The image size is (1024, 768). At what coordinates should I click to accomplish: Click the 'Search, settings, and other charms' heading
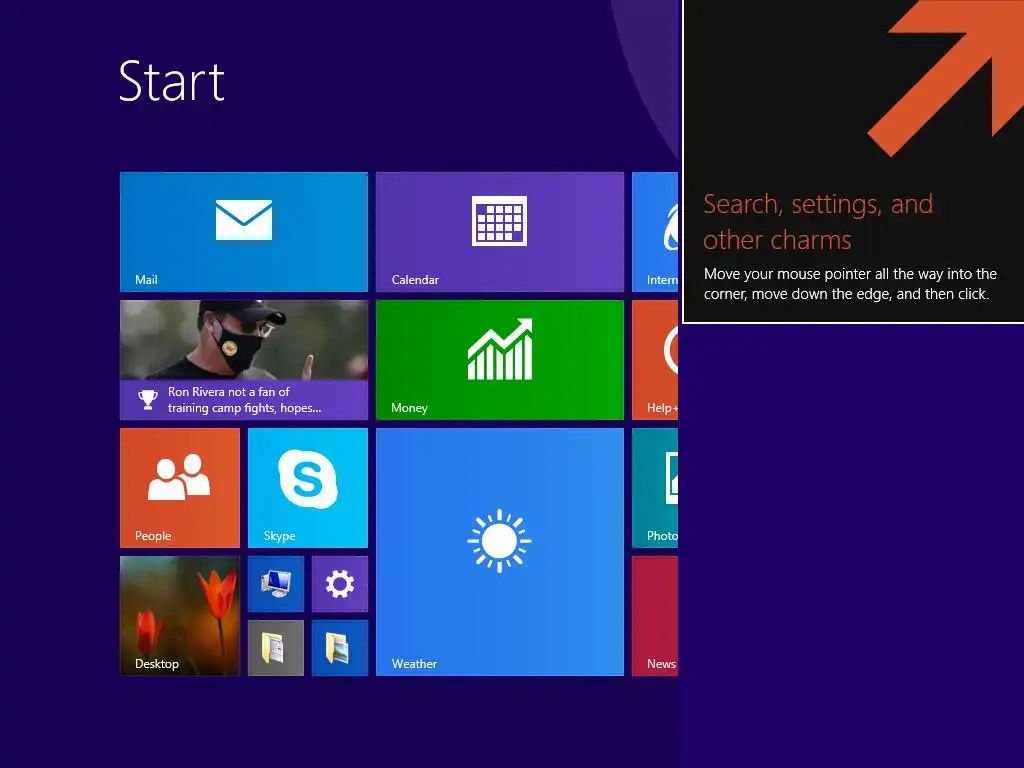point(818,222)
